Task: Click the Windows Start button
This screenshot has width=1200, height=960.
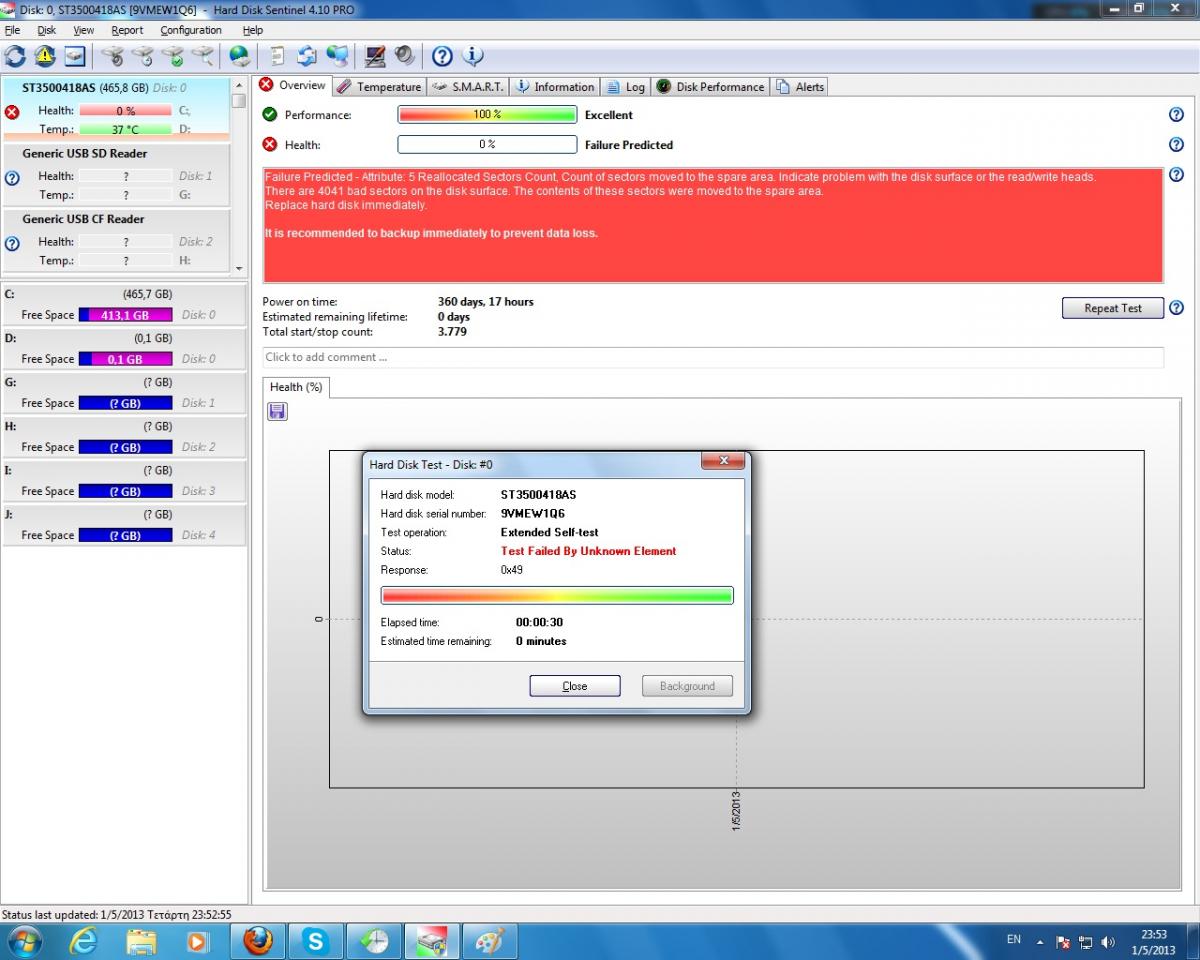Action: [x=24, y=941]
